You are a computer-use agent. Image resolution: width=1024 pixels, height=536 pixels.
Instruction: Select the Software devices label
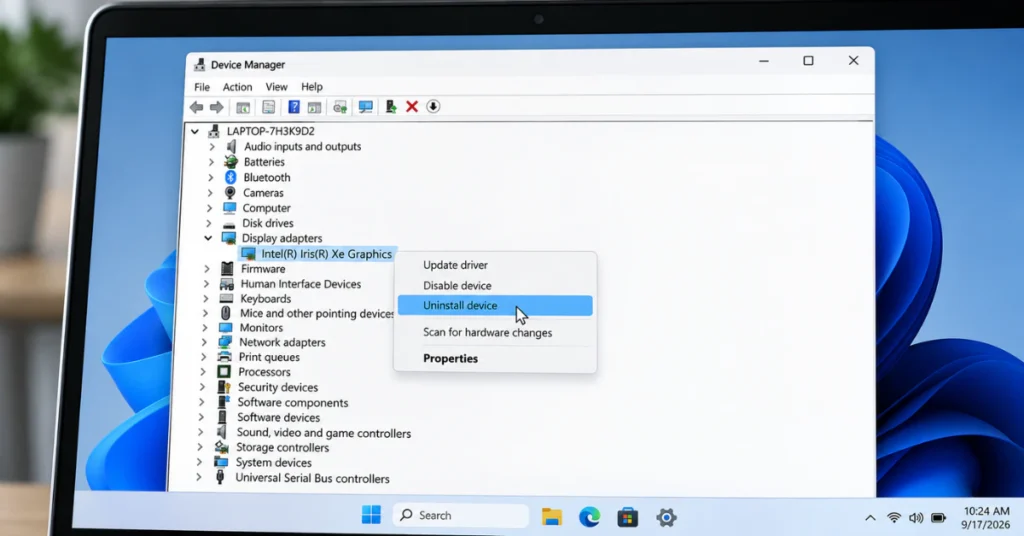coord(278,417)
